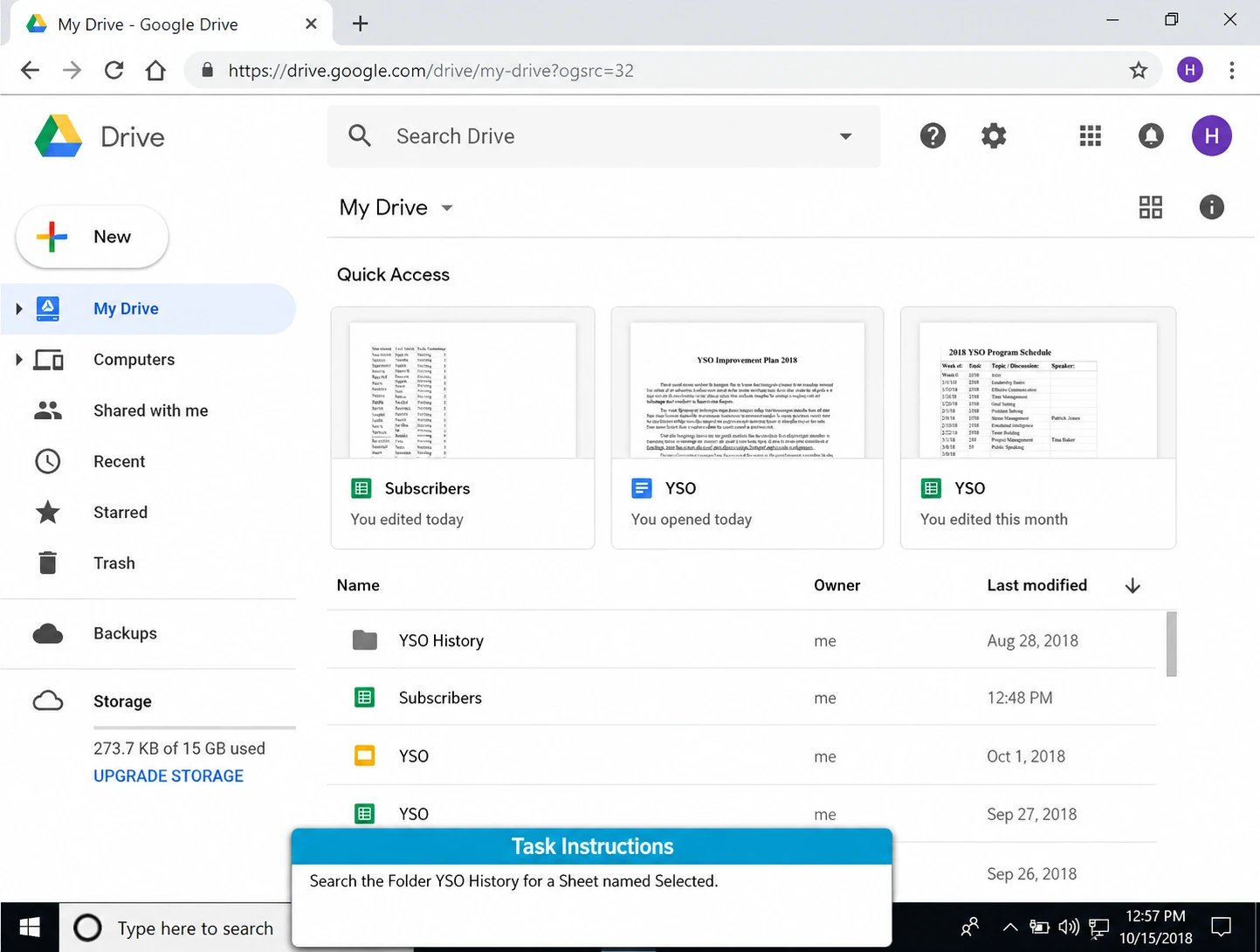
Task: Open the Subscribers Quick Access thumbnail
Action: (463, 427)
